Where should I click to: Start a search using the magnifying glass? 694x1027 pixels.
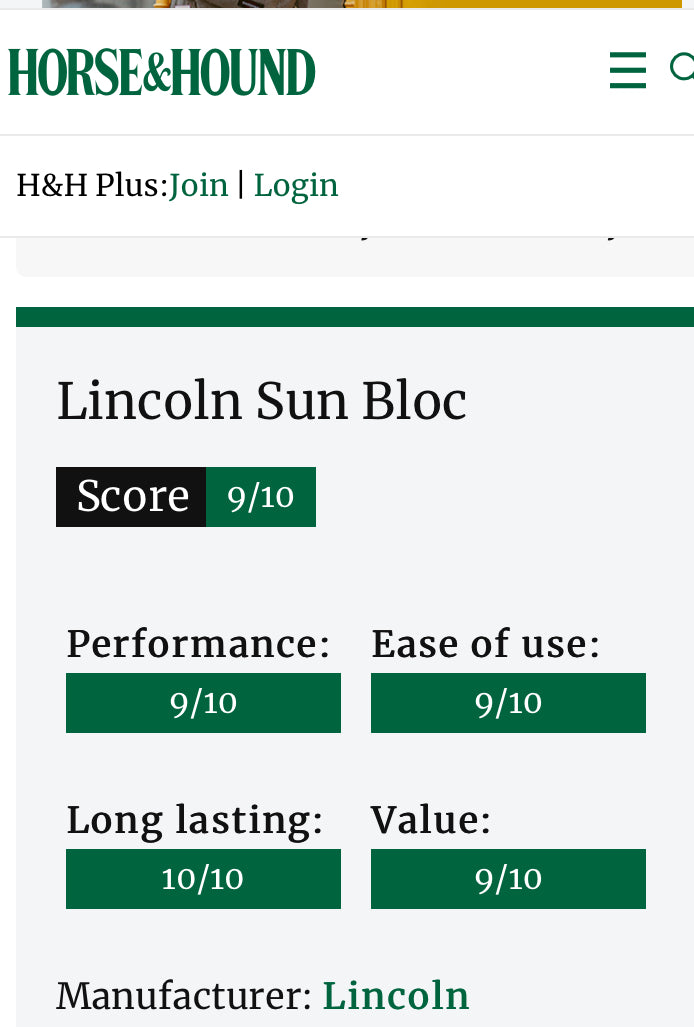coord(684,70)
